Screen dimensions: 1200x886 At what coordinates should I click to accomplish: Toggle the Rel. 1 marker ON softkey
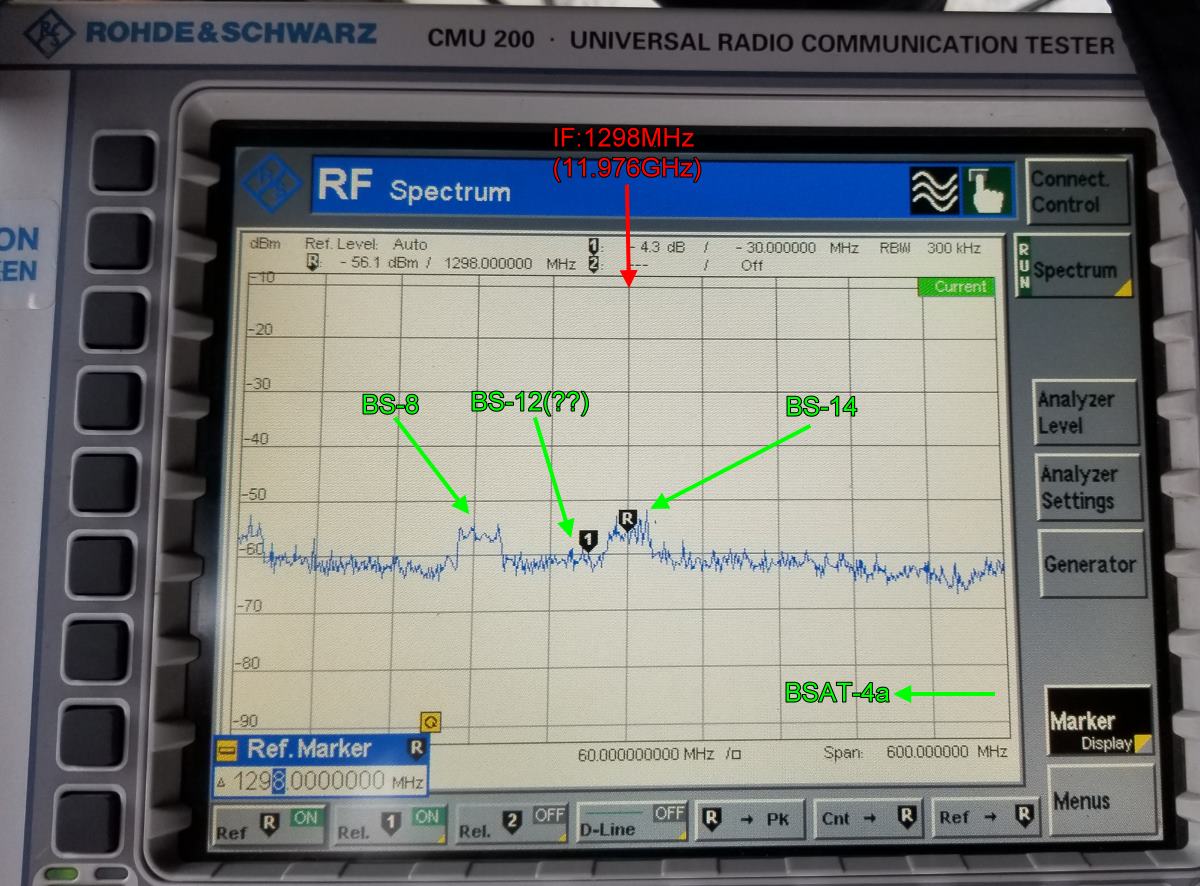(390, 825)
